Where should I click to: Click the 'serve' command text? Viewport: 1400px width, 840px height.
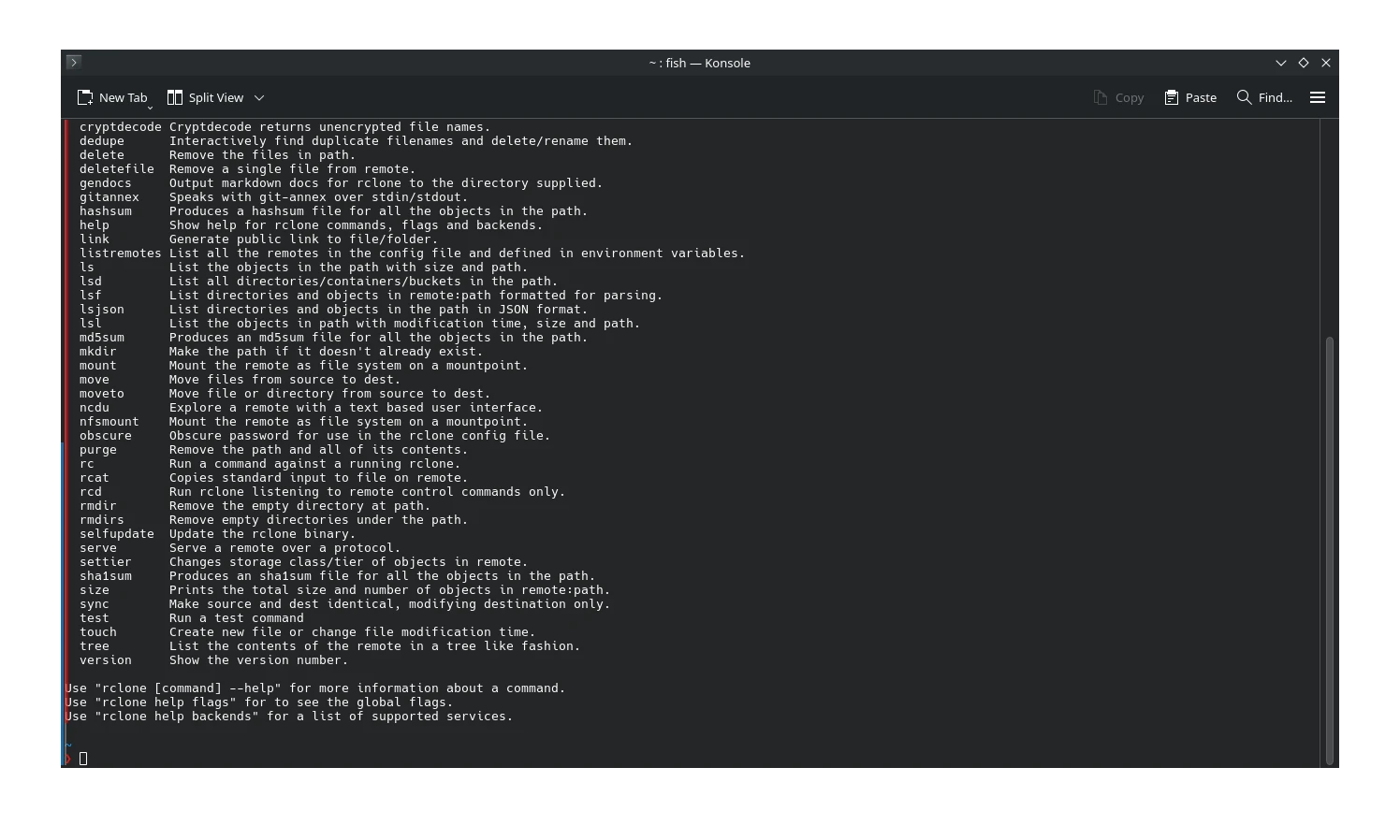pos(98,548)
